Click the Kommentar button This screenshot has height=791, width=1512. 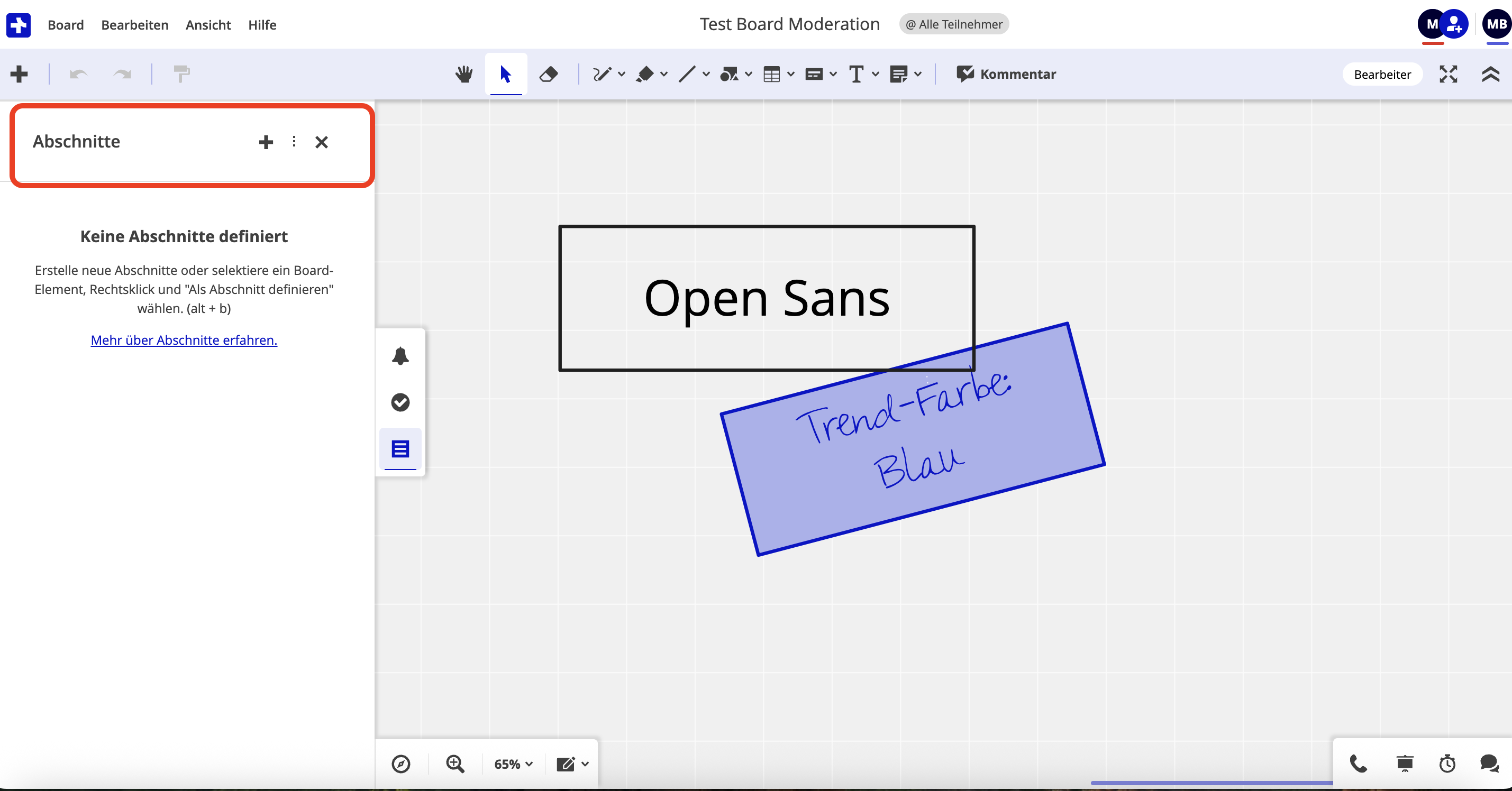coord(1006,74)
